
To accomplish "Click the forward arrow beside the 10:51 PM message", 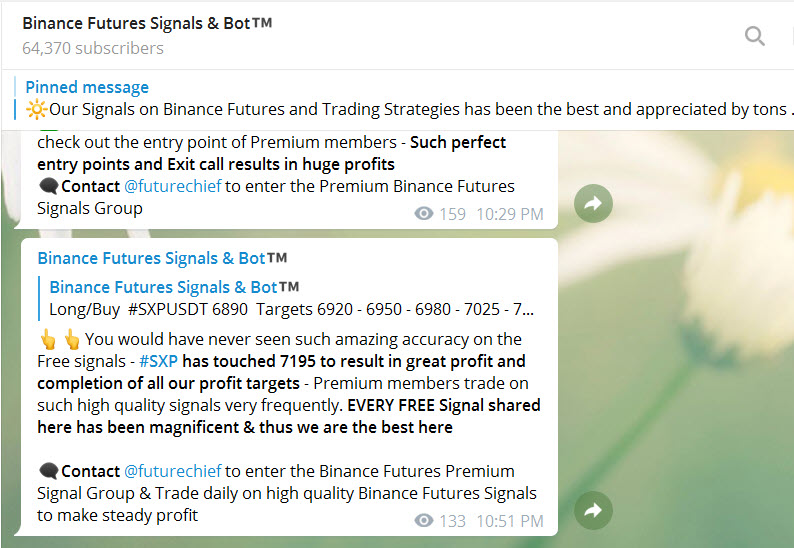I will coord(593,511).
